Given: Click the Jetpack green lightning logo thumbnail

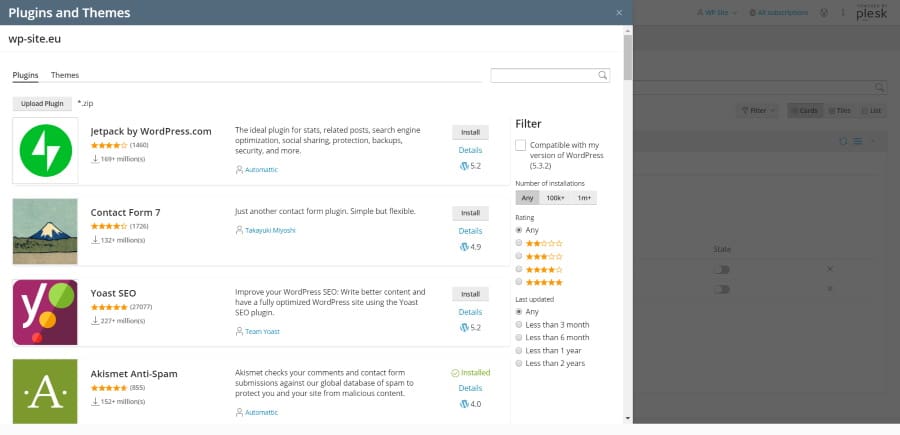Looking at the screenshot, I should (45, 150).
